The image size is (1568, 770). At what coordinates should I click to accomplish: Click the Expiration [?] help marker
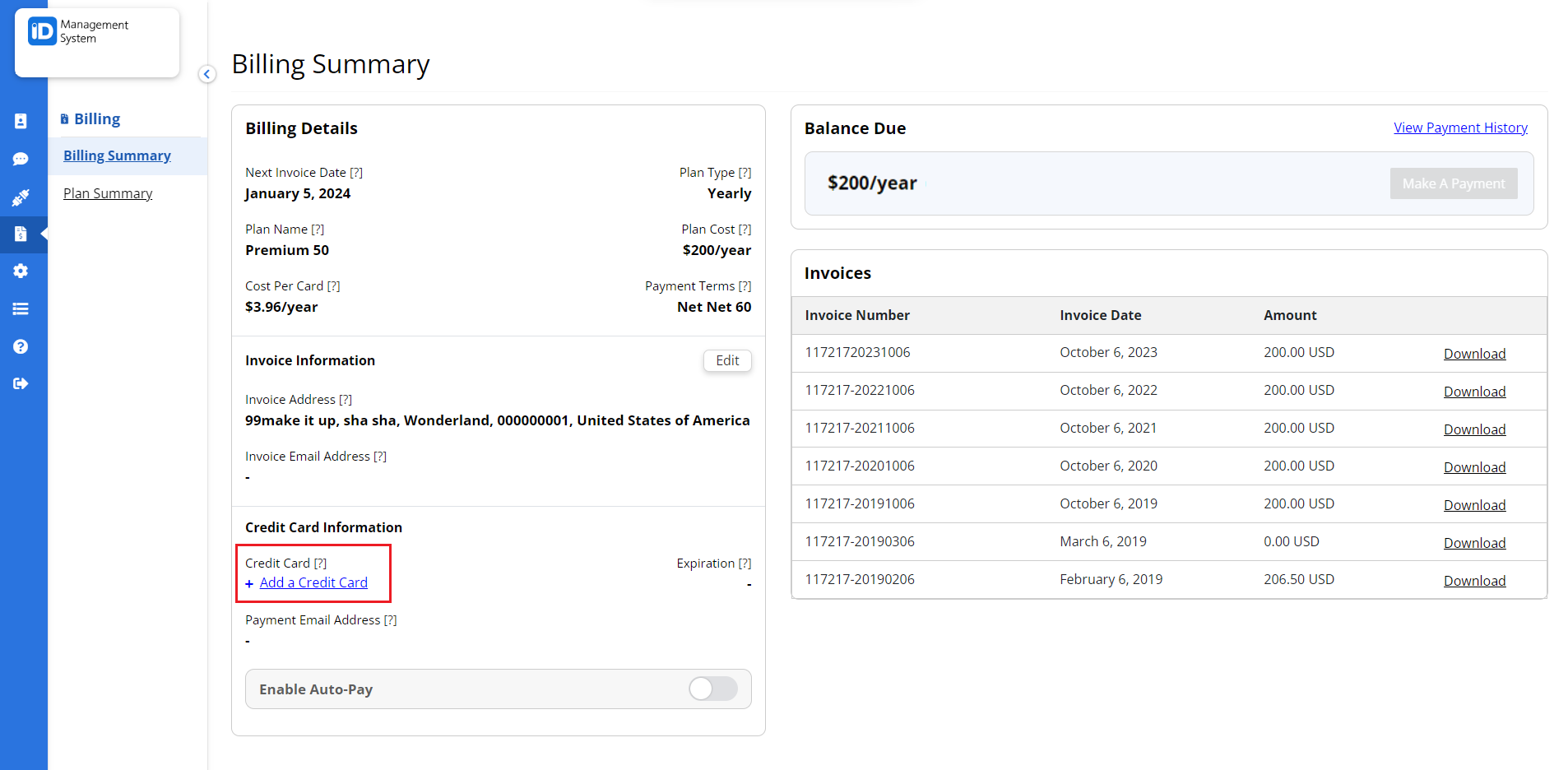(745, 564)
